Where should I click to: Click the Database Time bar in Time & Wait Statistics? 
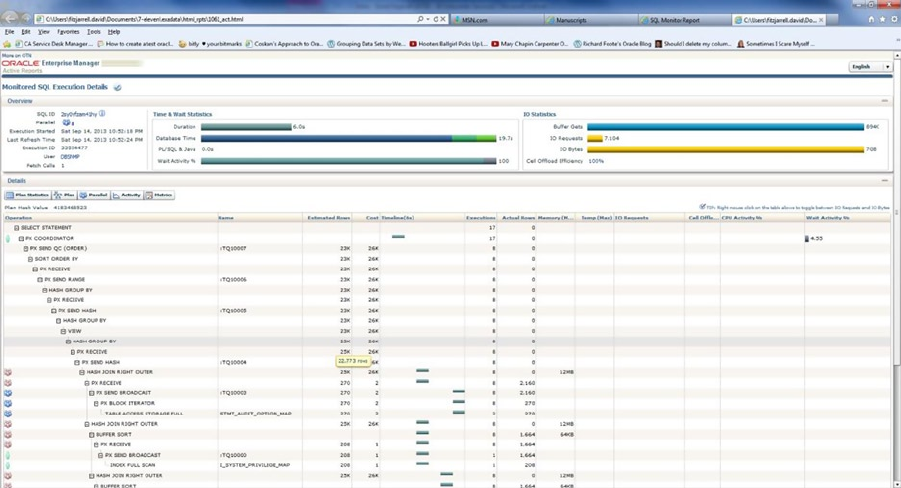click(348, 139)
